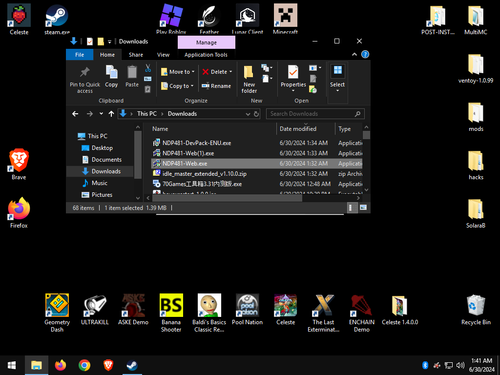500x375 pixels.
Task: Open Chrome from the taskbar
Action: coord(84,365)
